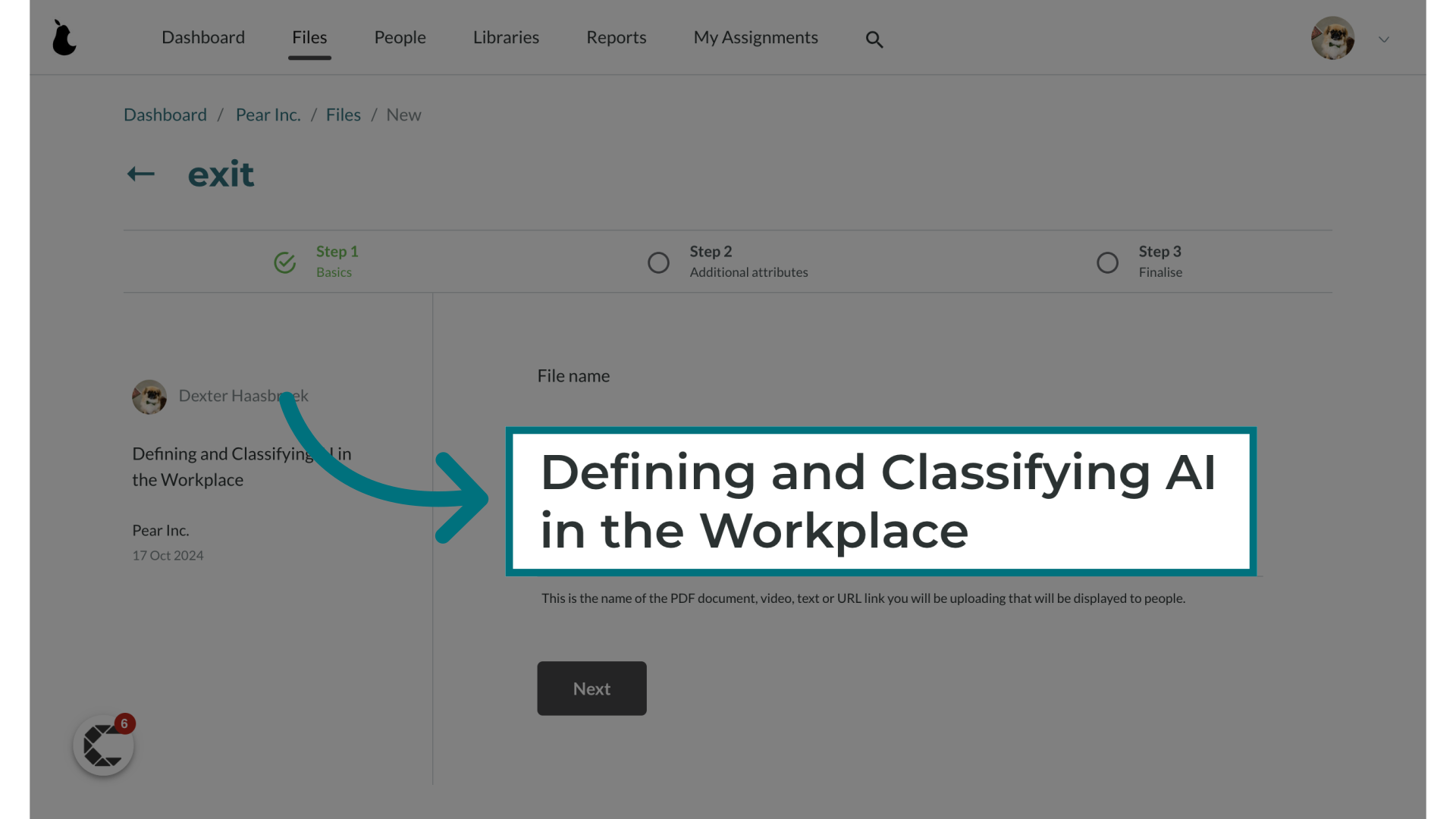Click the Step 3 Finalise circle indicator icon
This screenshot has width=1456, height=819.
coord(1108,261)
